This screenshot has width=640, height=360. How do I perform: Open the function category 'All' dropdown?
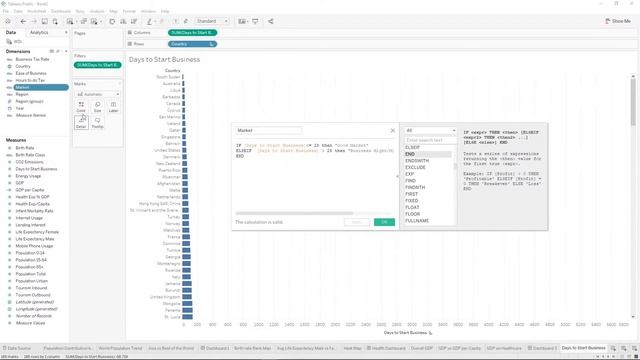(x=430, y=131)
